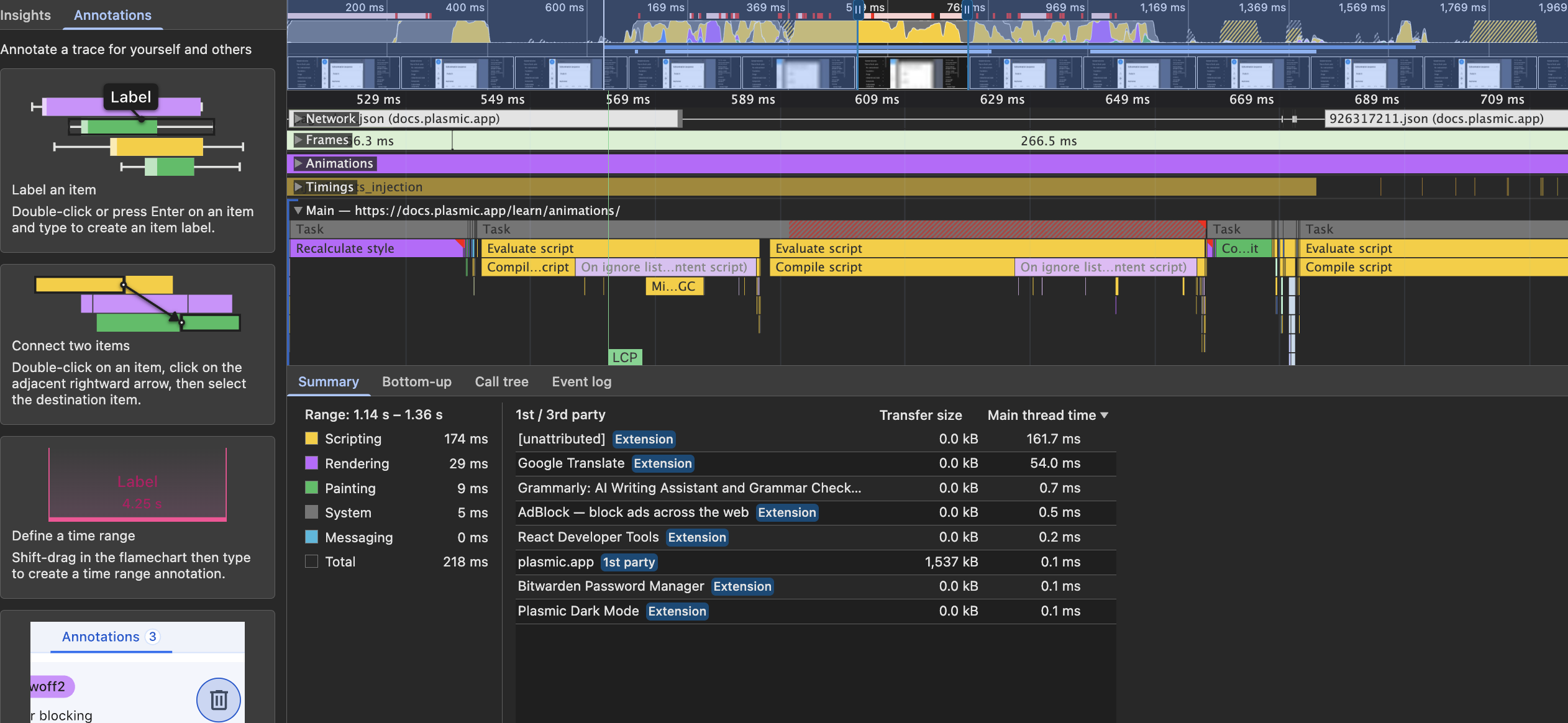This screenshot has height=723, width=1568.
Task: Click the screenshot thumbnail above 529 ms
Action: click(344, 73)
